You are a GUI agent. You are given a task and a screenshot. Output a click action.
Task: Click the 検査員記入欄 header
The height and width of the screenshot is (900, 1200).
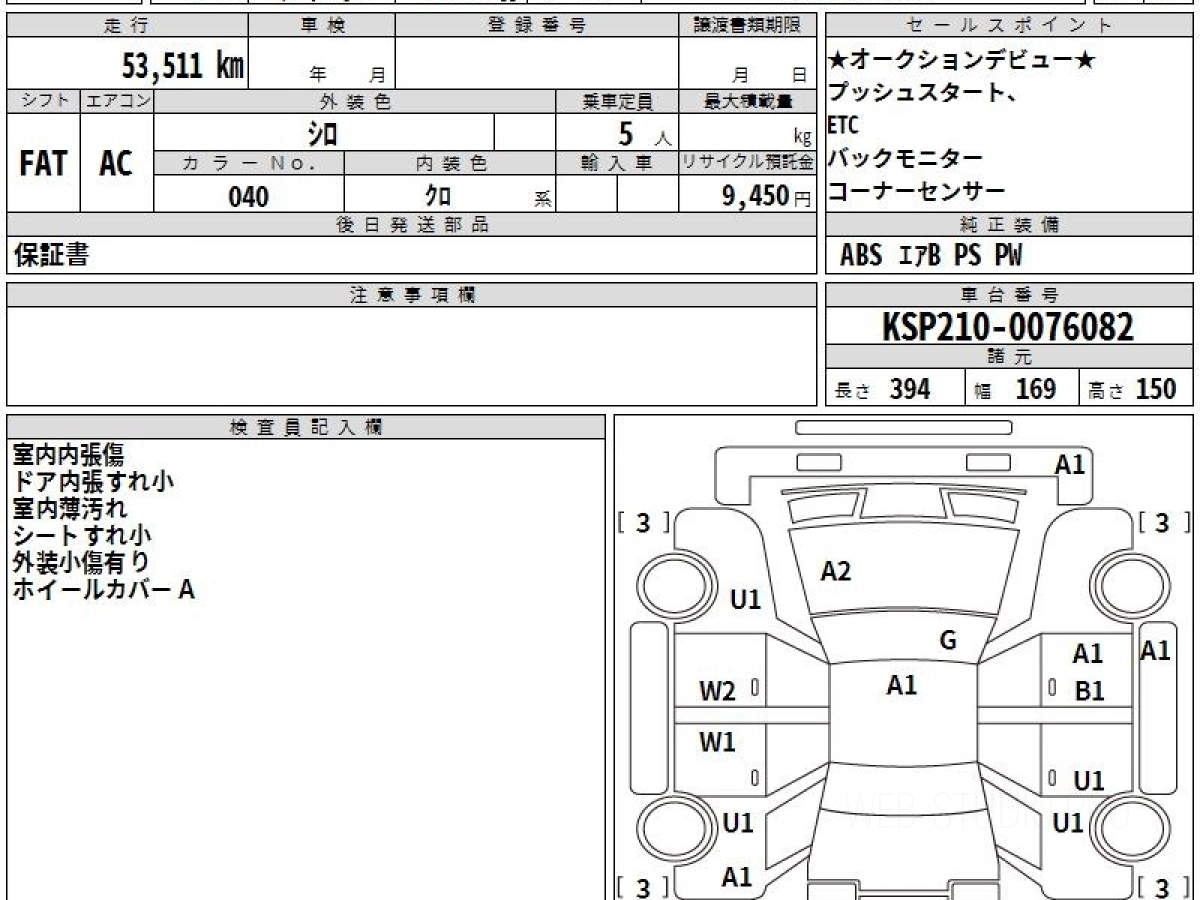pos(306,427)
